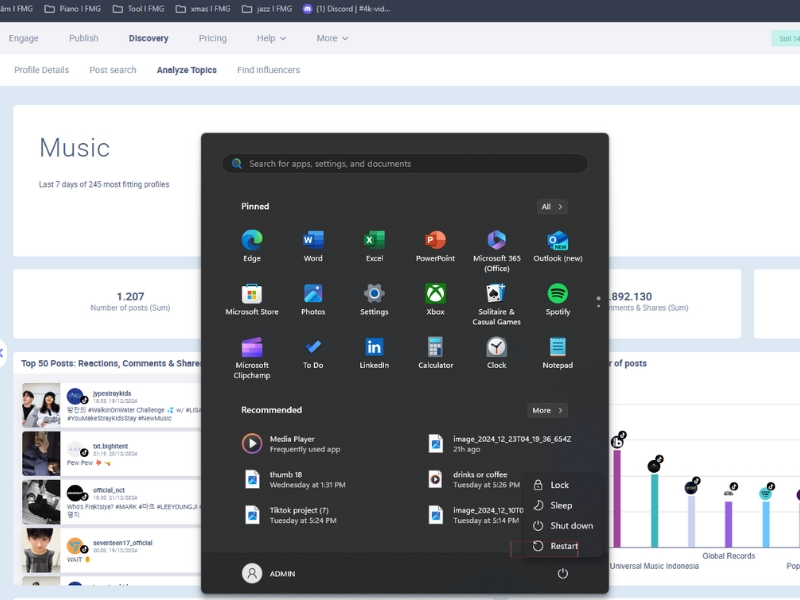Click the power button icon
The image size is (800, 600).
pos(562,573)
